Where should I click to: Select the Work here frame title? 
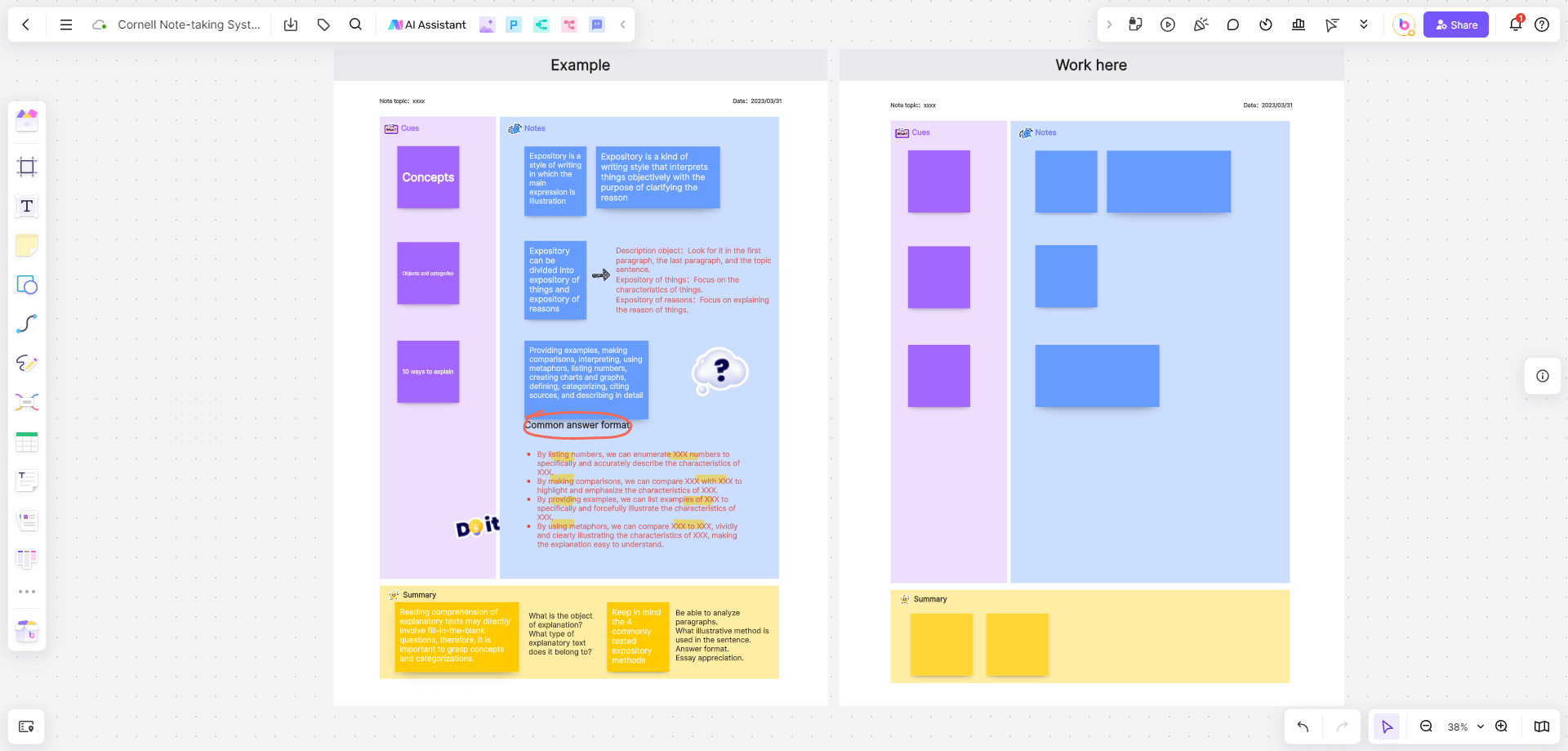(x=1091, y=65)
